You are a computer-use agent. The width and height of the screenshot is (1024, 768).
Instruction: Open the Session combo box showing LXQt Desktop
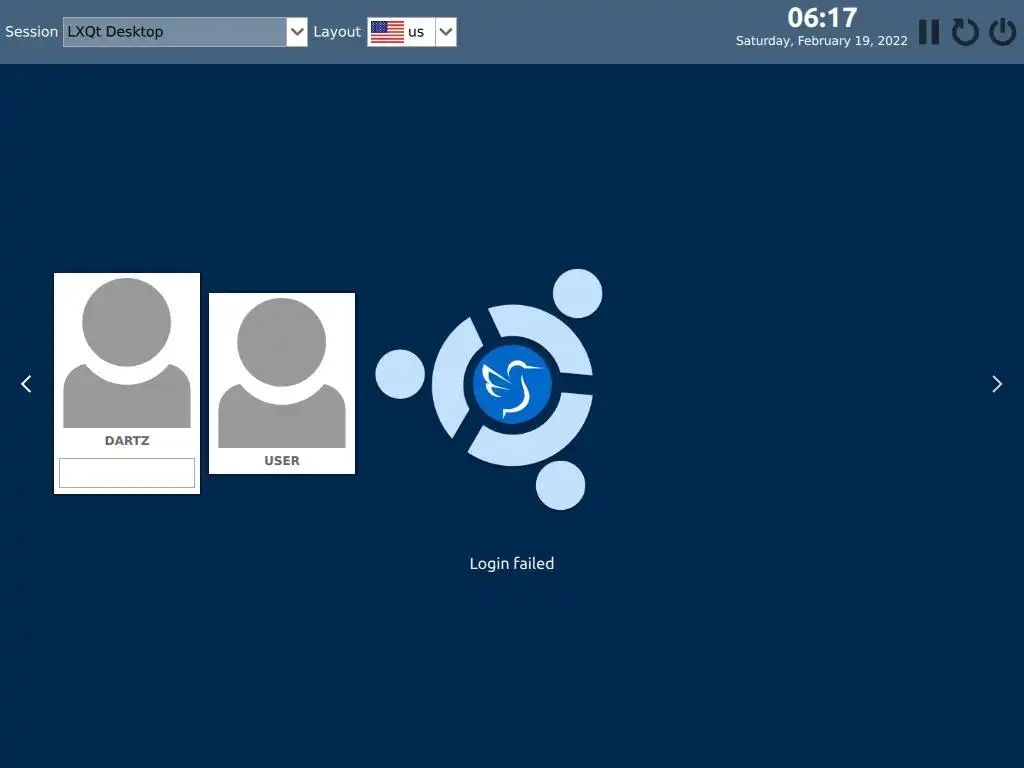pyautogui.click(x=185, y=31)
